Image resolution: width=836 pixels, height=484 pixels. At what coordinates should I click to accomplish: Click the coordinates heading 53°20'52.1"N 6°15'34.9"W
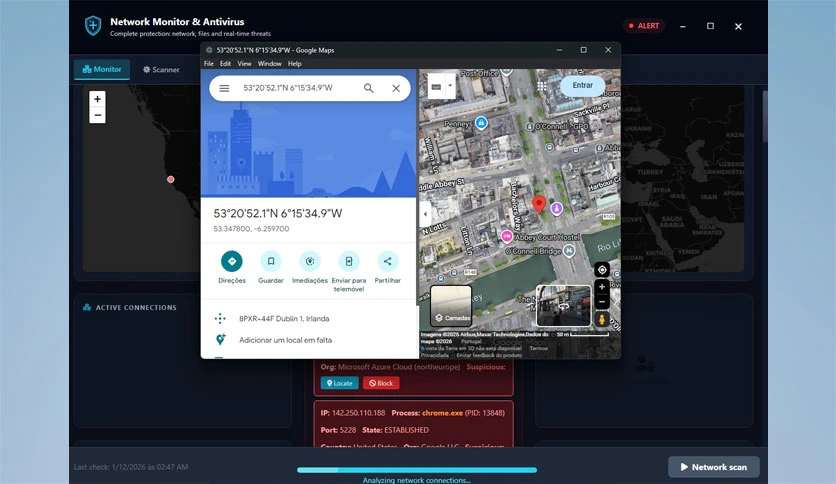tap(278, 214)
